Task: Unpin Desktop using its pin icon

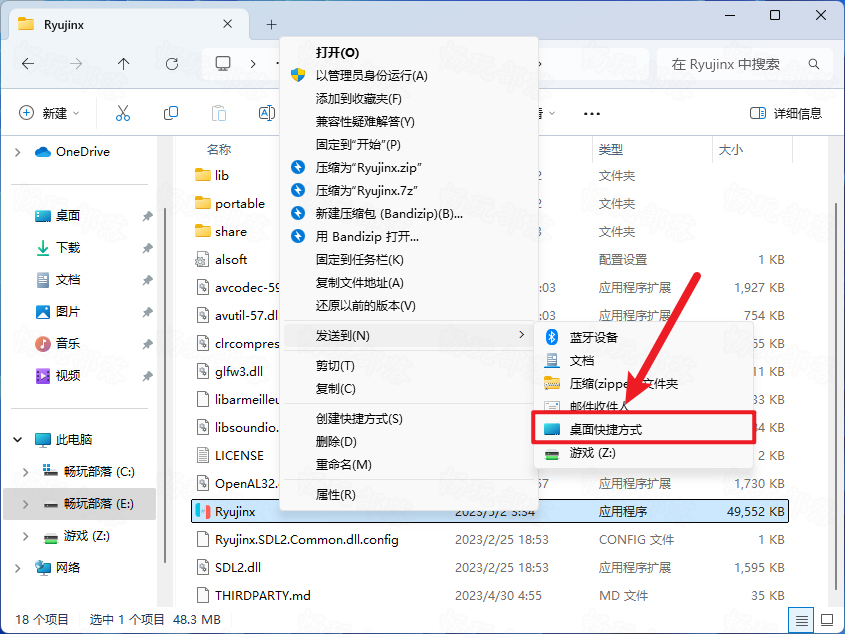Action: [x=147, y=216]
